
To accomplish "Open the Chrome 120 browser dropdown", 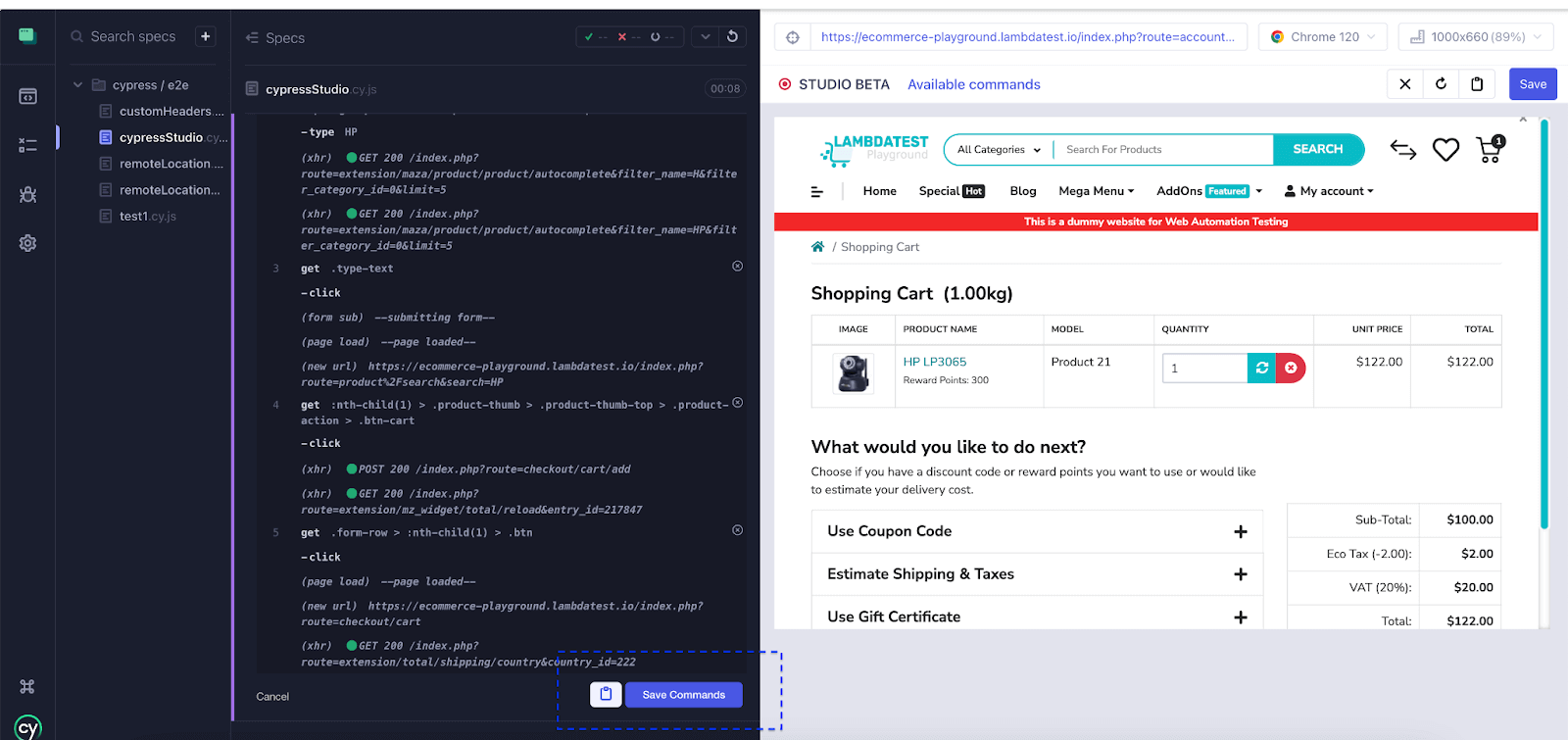I will pos(1323,37).
